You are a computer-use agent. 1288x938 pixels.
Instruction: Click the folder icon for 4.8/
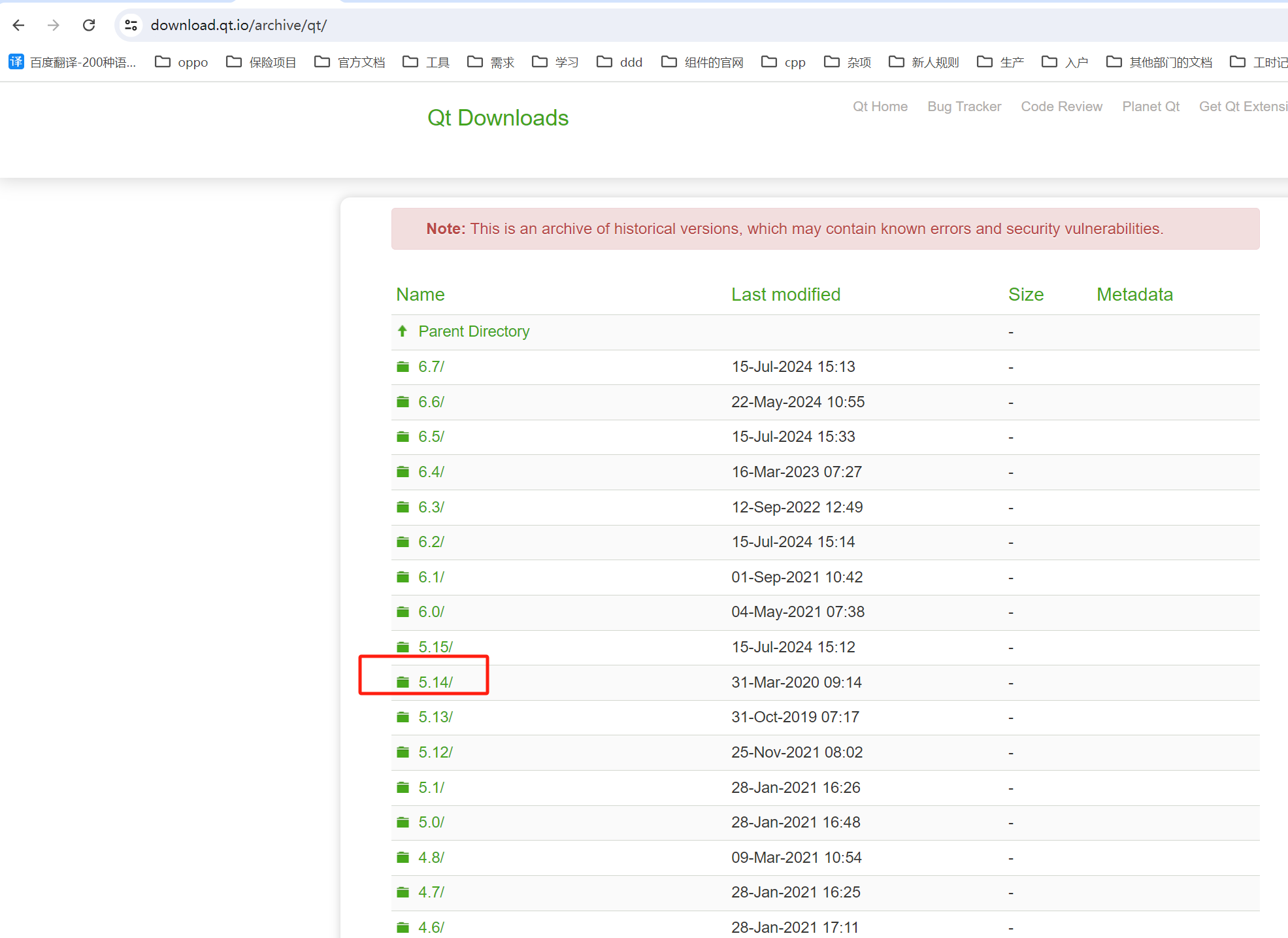[x=403, y=858]
